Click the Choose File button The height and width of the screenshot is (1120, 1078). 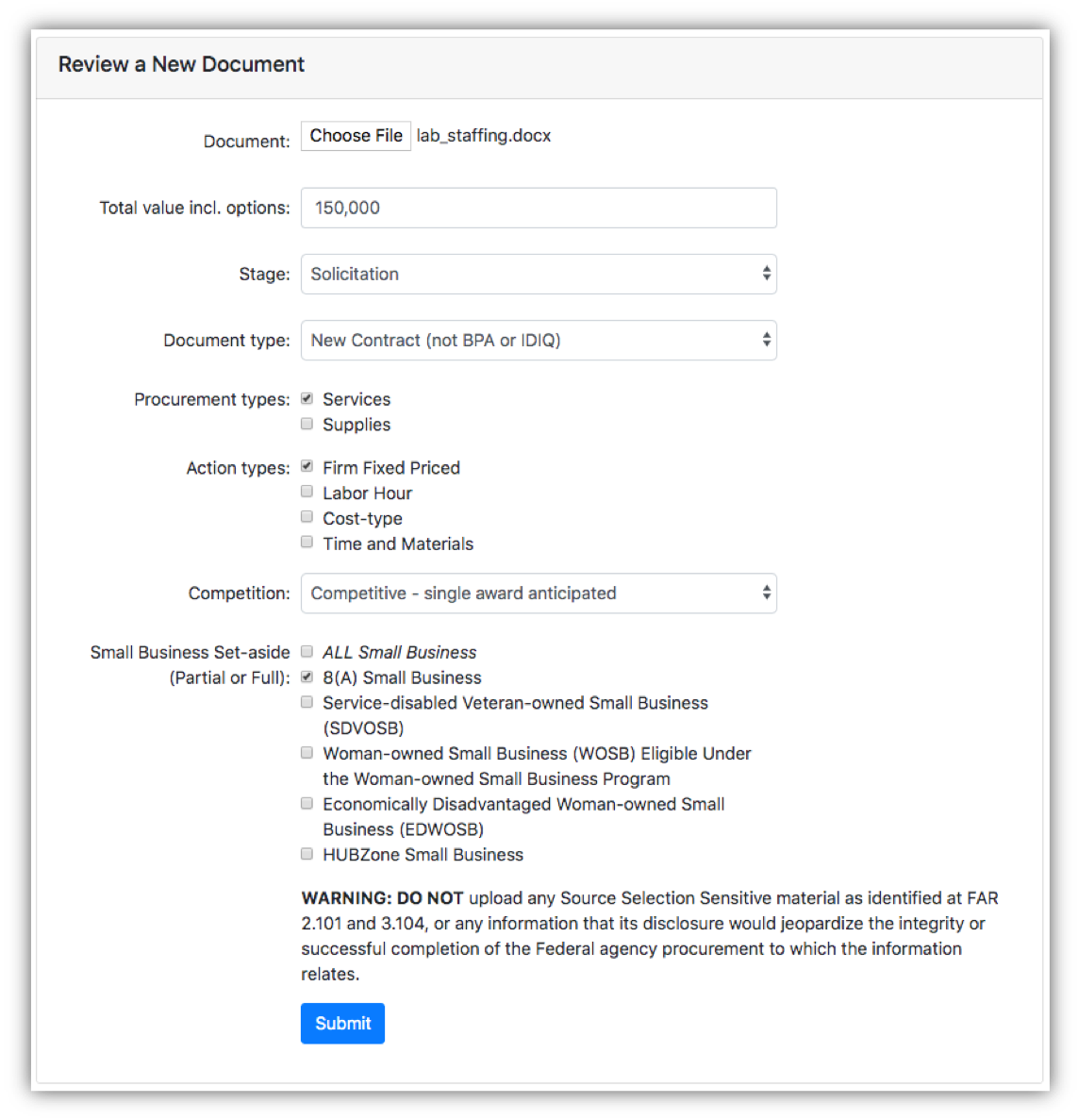(x=356, y=136)
